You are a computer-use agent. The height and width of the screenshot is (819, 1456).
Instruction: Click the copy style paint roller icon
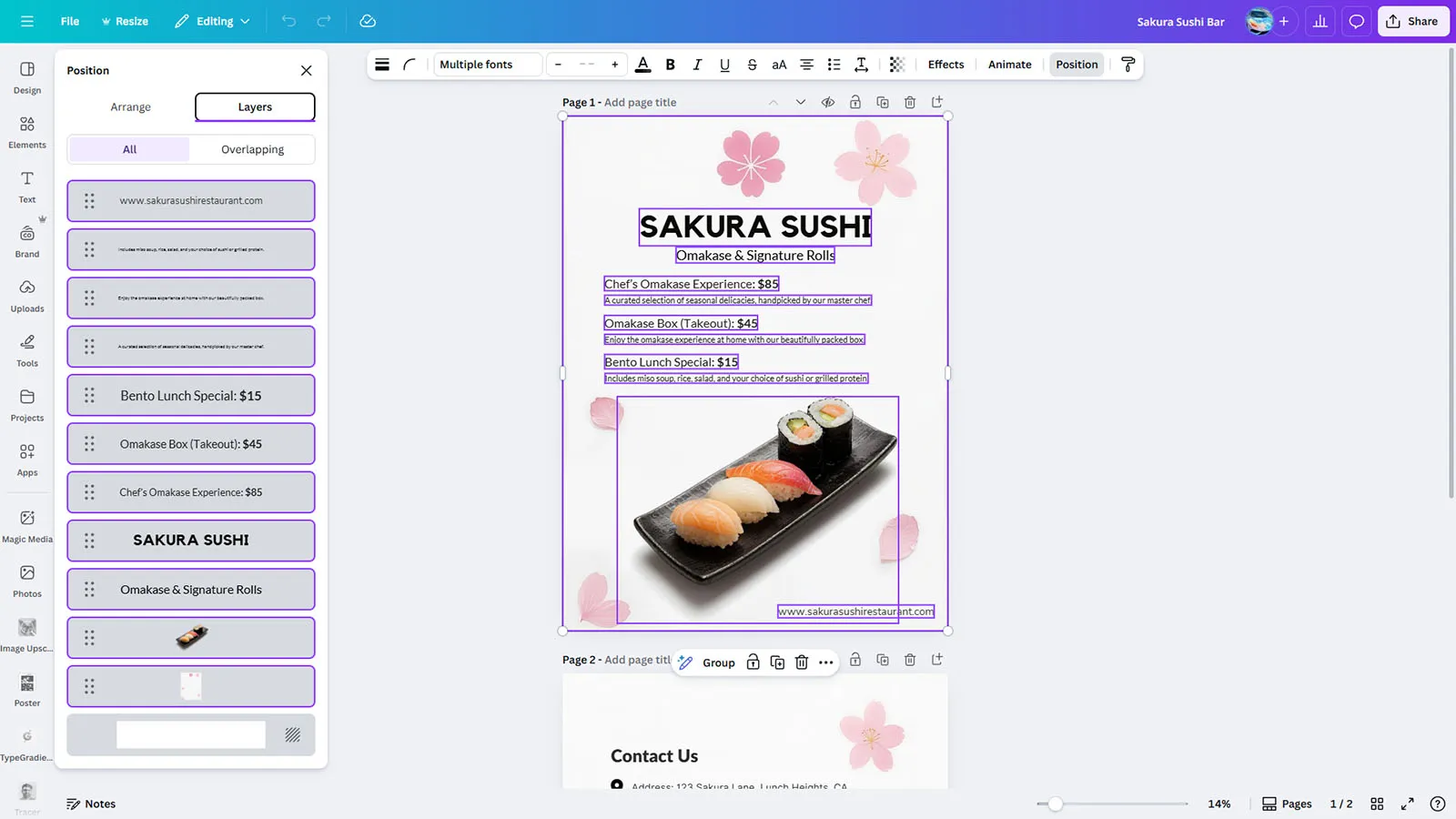click(x=1127, y=65)
